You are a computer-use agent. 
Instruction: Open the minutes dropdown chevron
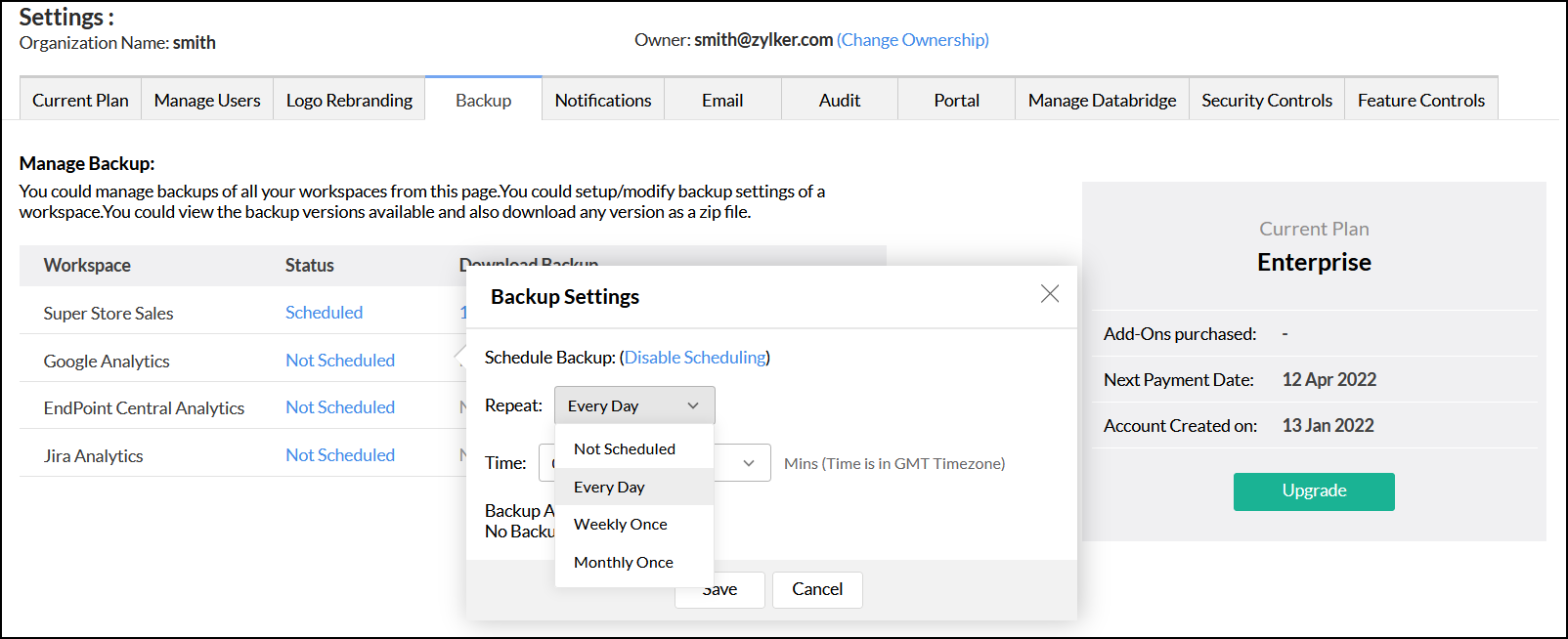[x=749, y=463]
